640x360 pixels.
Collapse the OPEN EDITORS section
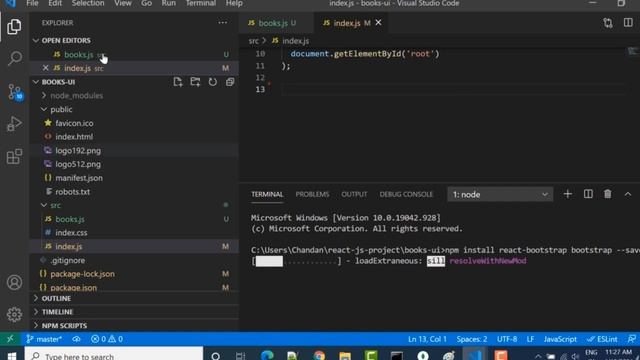[x=36, y=40]
